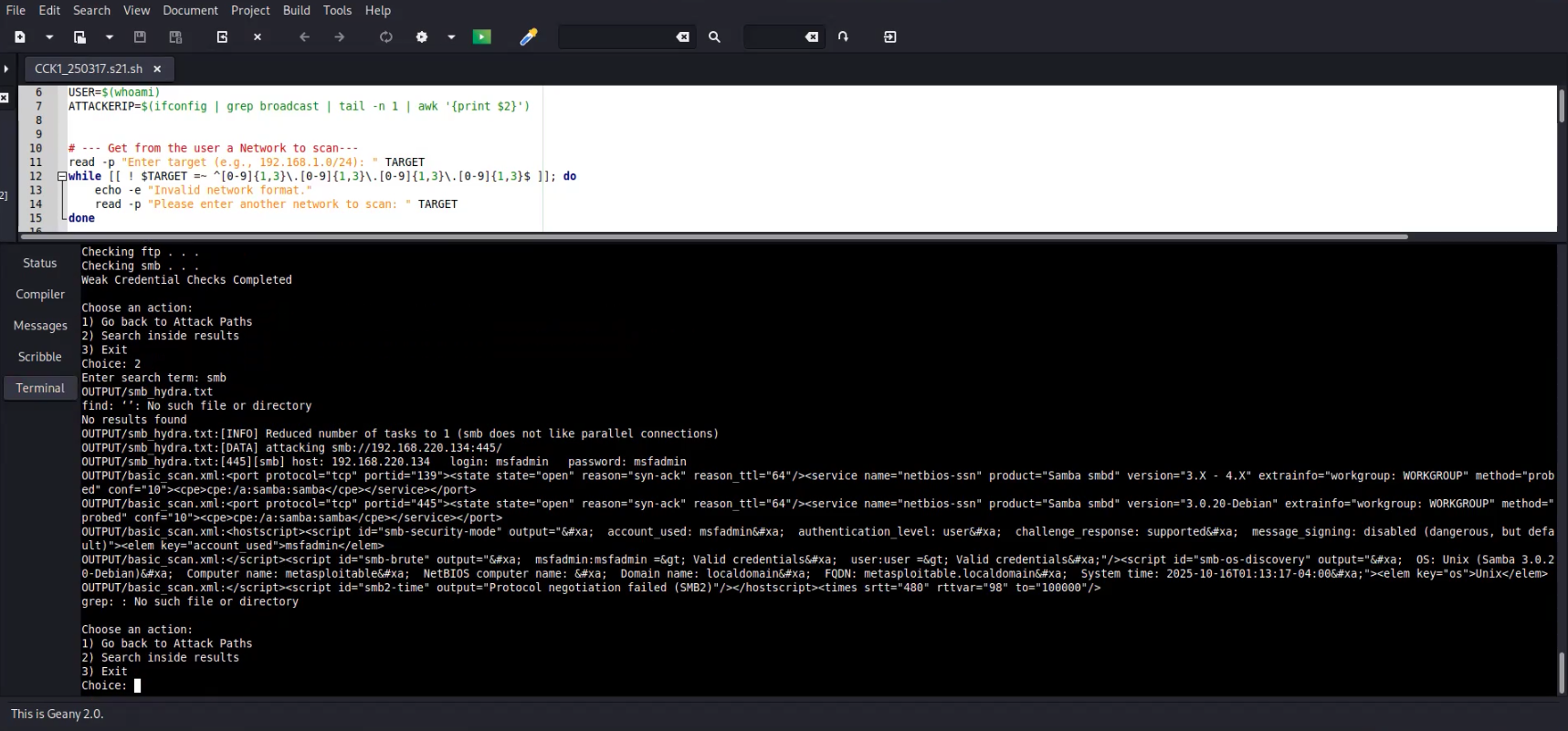Viewport: 1568px width, 731px height.
Task: Click the '# --- Get from the user' comment
Action: tap(213, 148)
